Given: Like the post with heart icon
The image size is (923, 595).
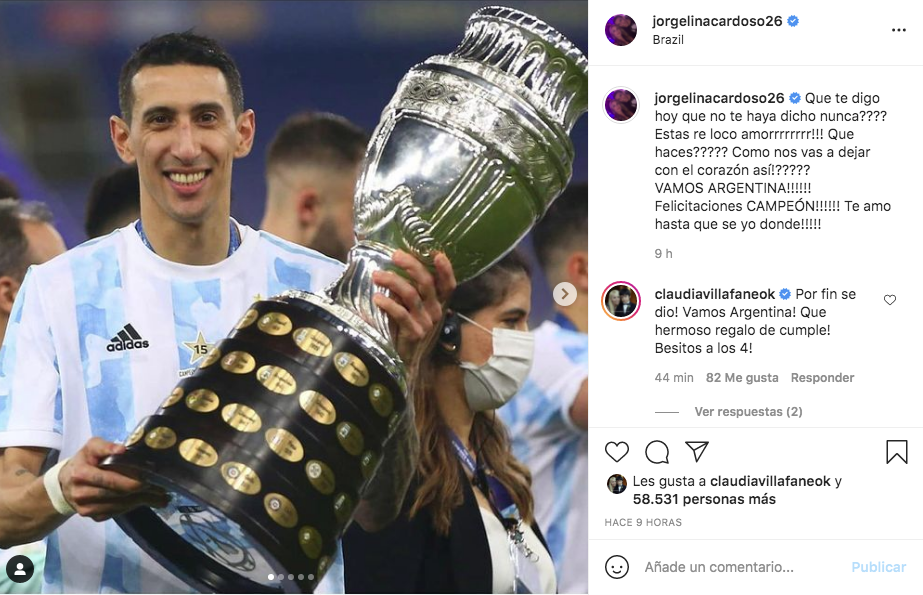Looking at the screenshot, I should point(617,452).
